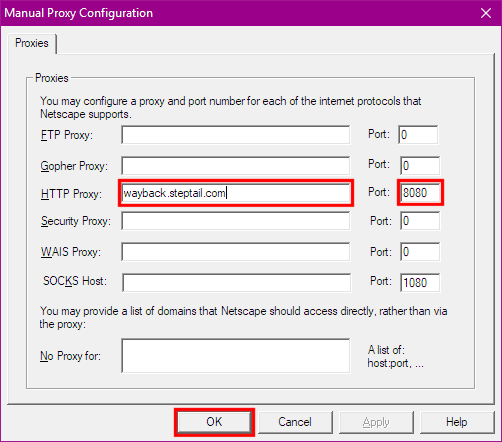Click the Gopher Proxy port field
The height and width of the screenshot is (442, 502).
point(420,166)
